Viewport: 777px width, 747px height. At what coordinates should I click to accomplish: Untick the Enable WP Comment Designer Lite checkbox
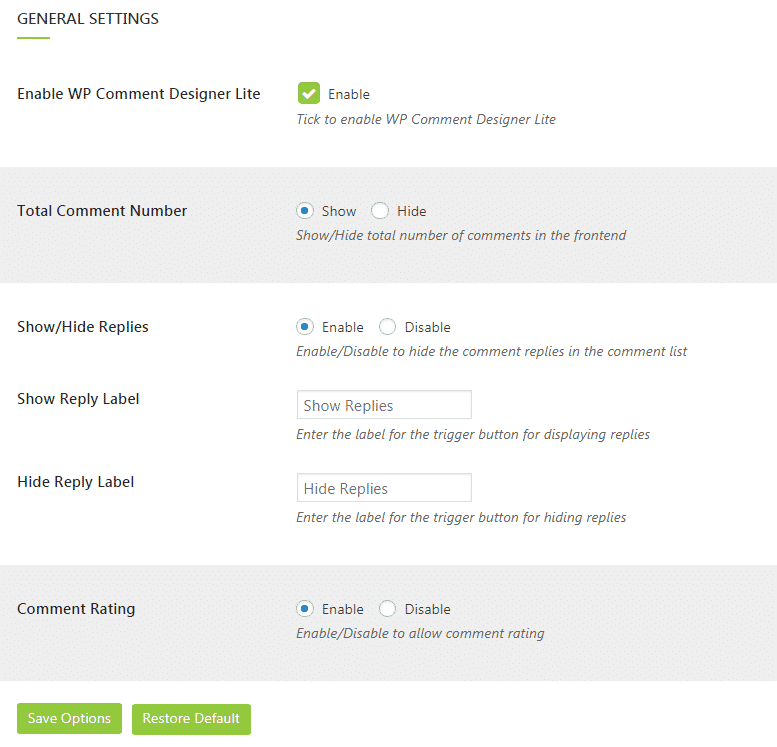click(x=309, y=93)
